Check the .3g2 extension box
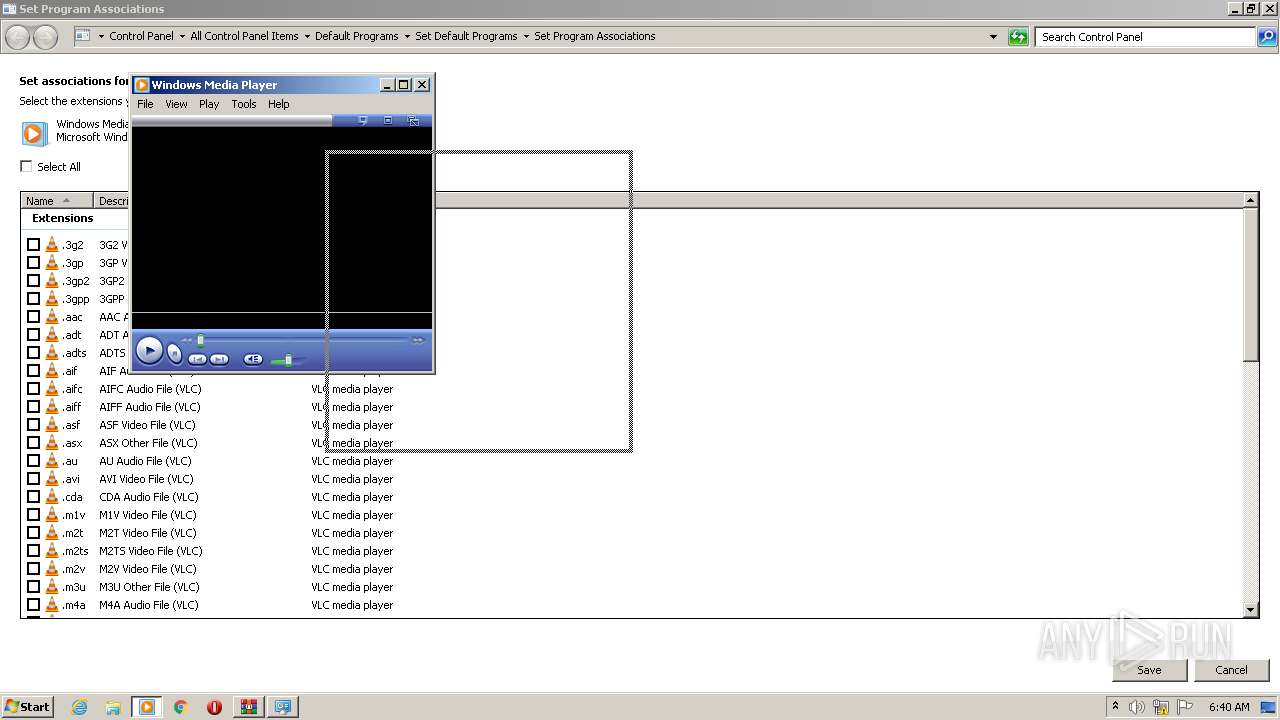The image size is (1280, 720). [x=34, y=245]
